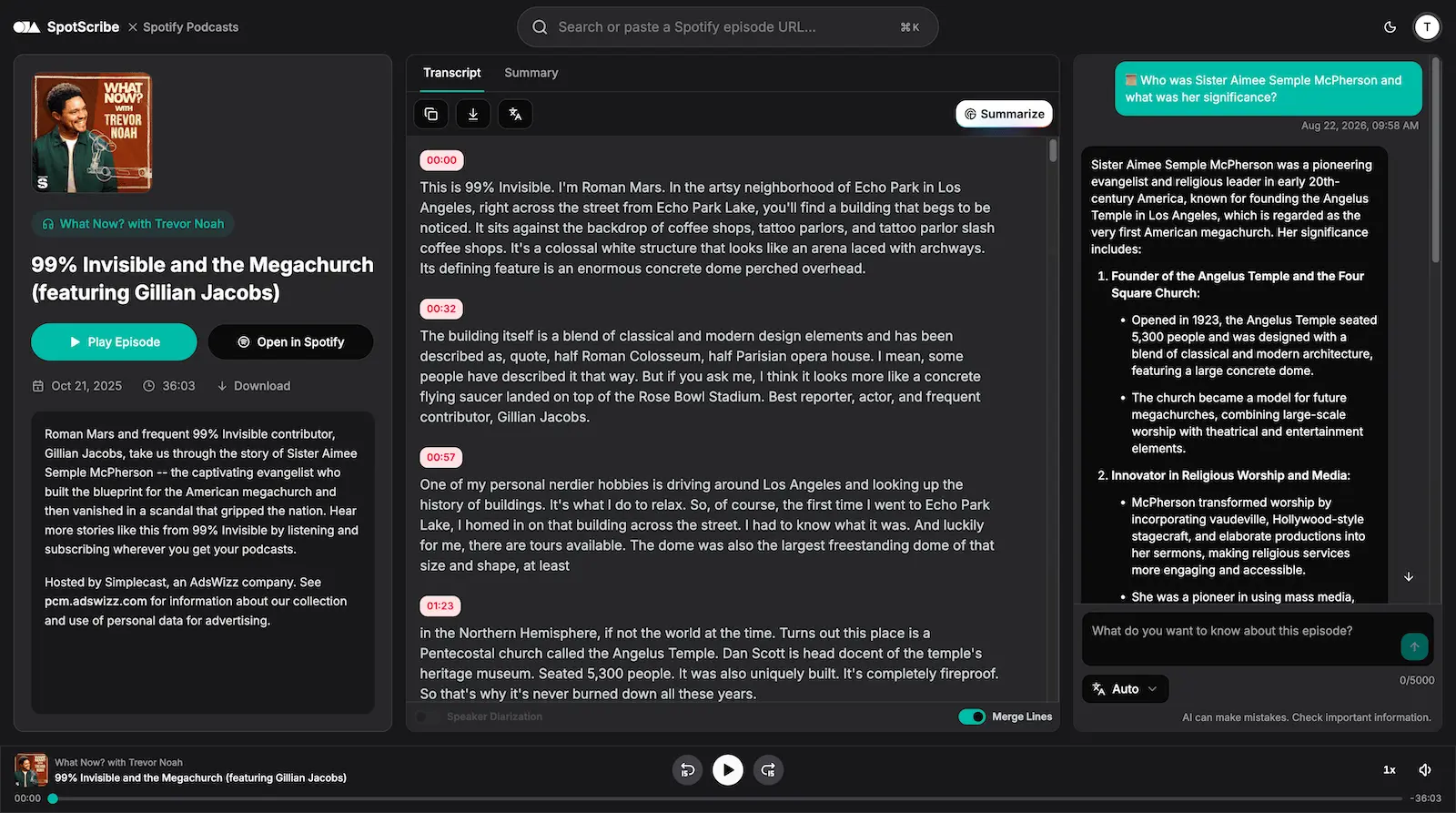Open the translate transcript icon
1456x813 pixels.
515,114
